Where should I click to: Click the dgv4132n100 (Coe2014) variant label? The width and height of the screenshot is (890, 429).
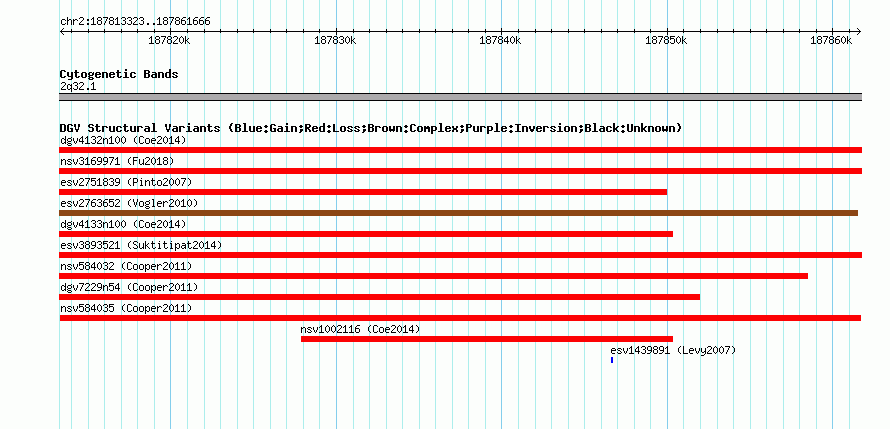pos(123,140)
